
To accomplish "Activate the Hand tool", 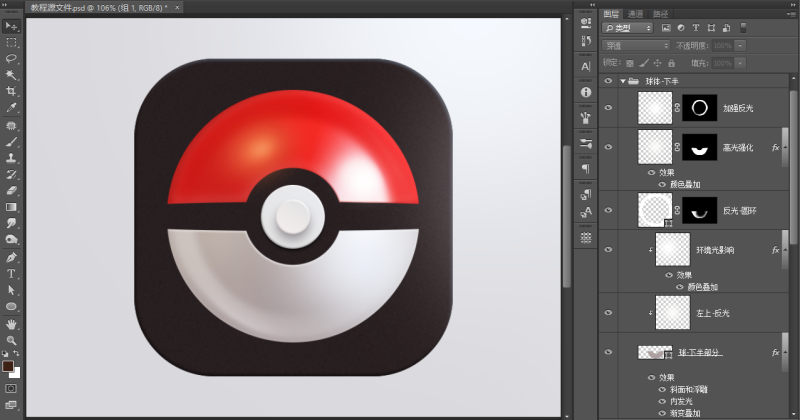I will [x=11, y=324].
